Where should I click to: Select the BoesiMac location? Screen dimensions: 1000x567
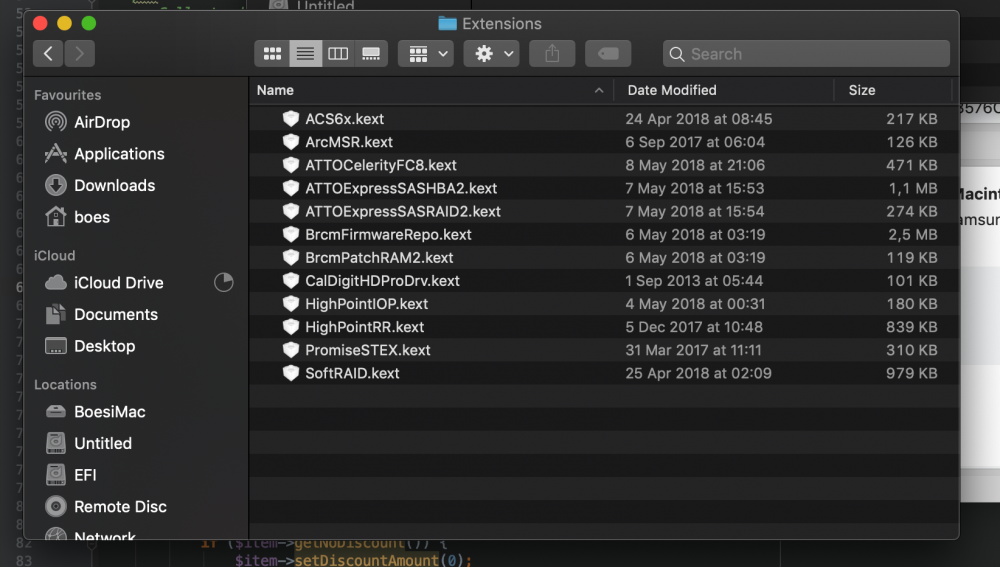(x=110, y=412)
